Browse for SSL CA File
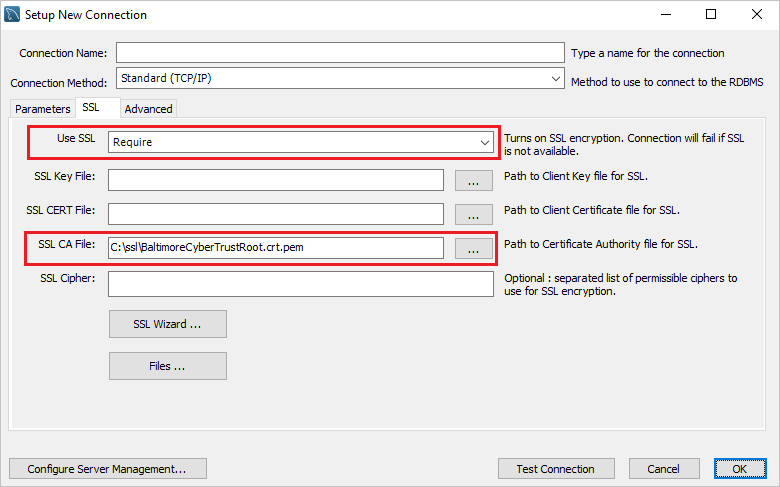 click(474, 248)
